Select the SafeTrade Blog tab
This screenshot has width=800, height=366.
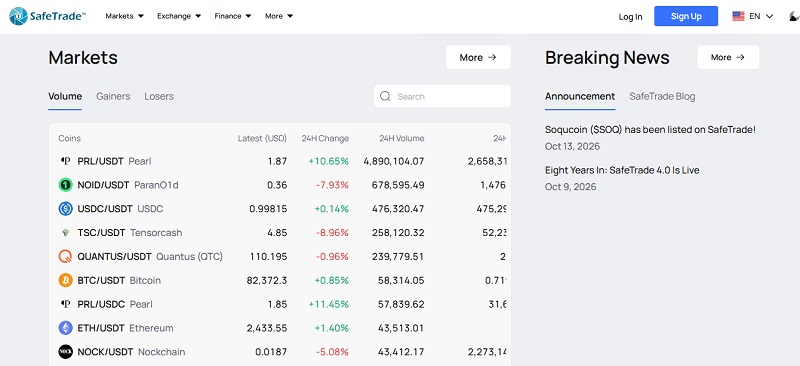pyautogui.click(x=662, y=96)
